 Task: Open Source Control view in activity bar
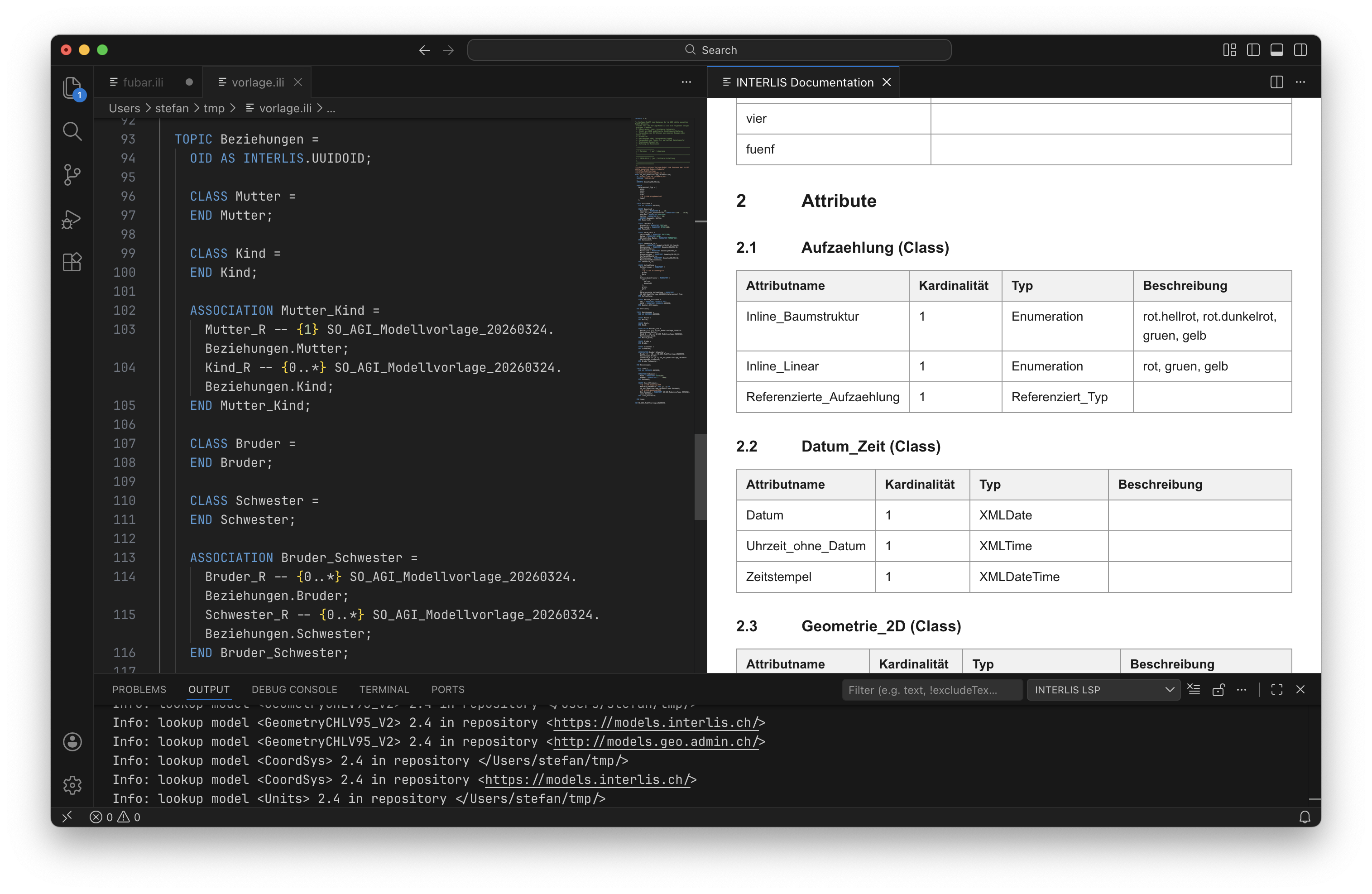(x=72, y=175)
